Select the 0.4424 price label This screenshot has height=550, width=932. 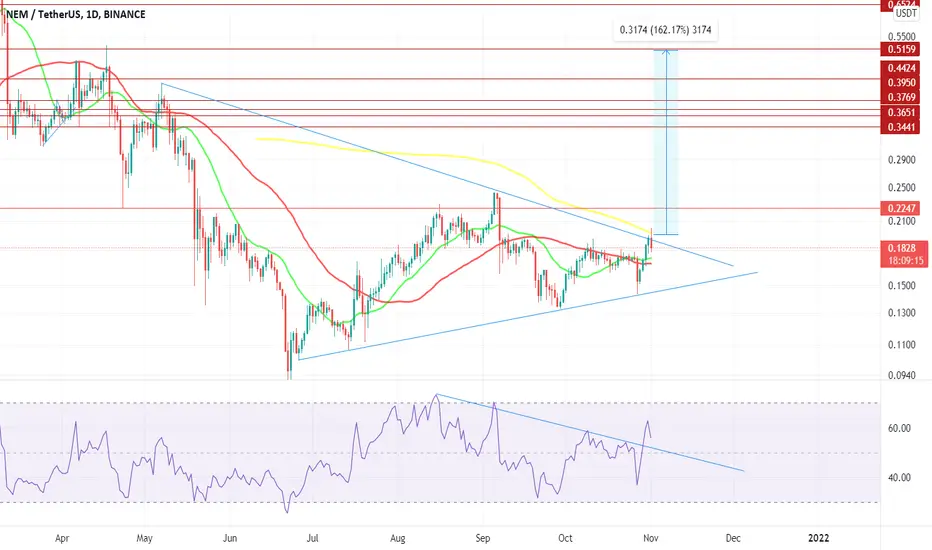901,68
